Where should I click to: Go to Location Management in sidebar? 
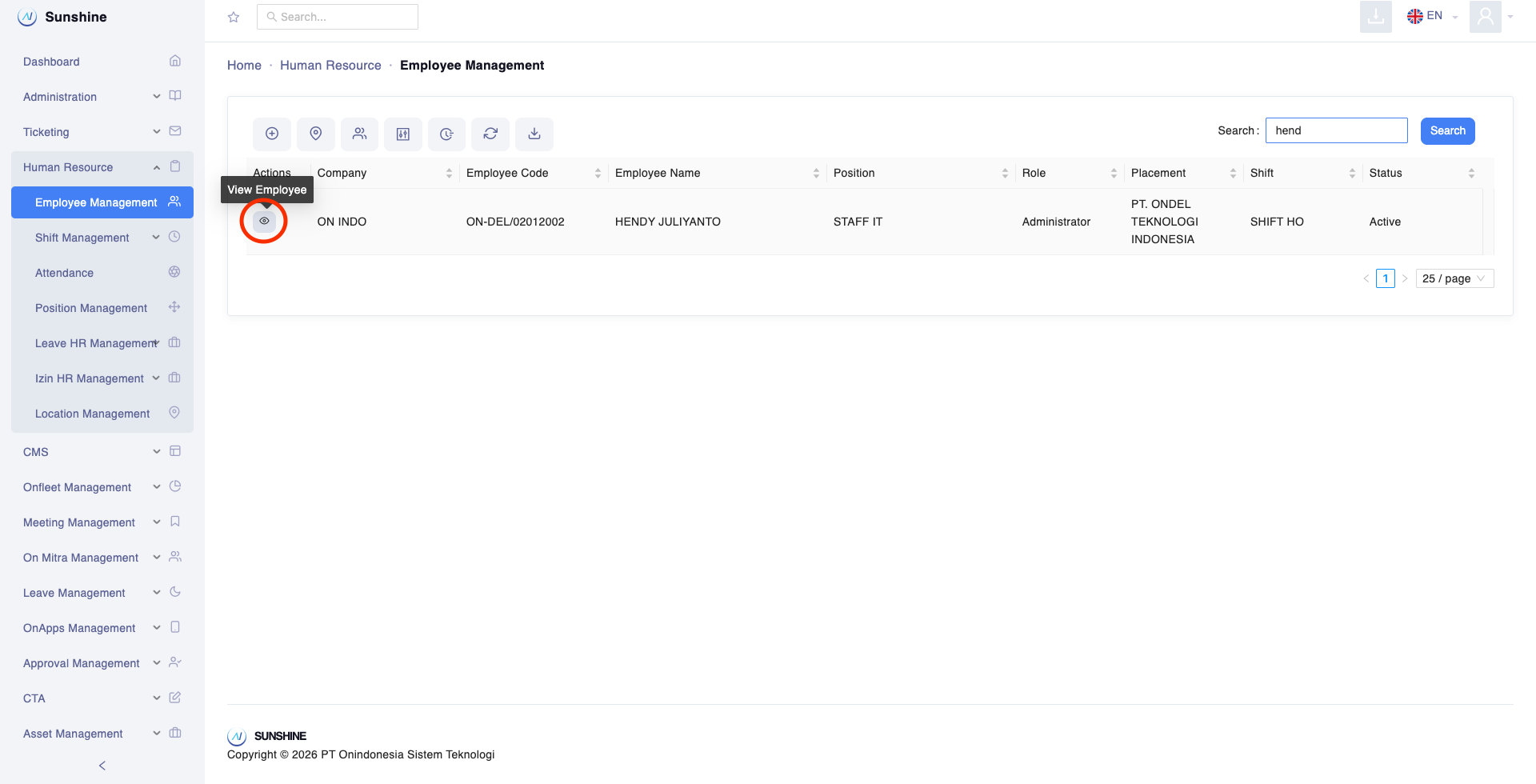click(x=93, y=414)
